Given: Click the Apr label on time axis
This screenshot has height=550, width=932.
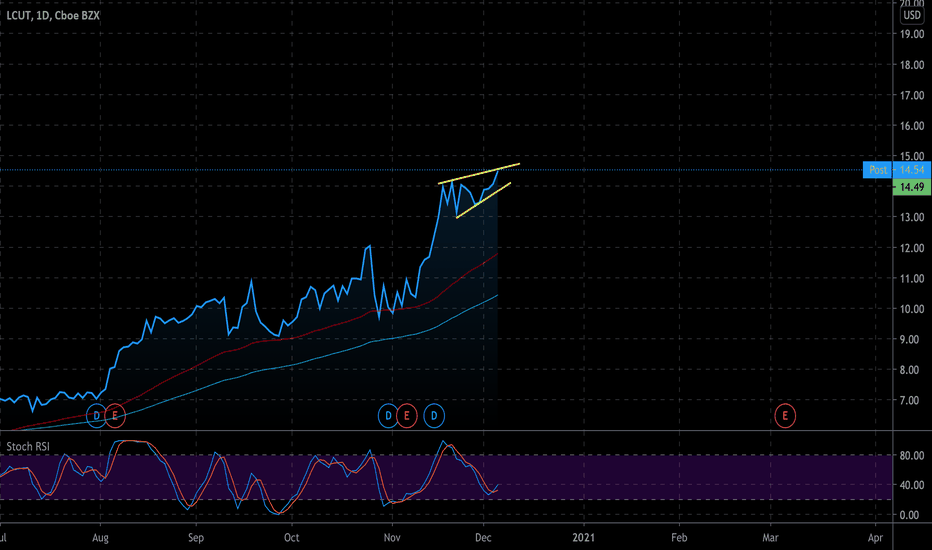Looking at the screenshot, I should tap(875, 538).
